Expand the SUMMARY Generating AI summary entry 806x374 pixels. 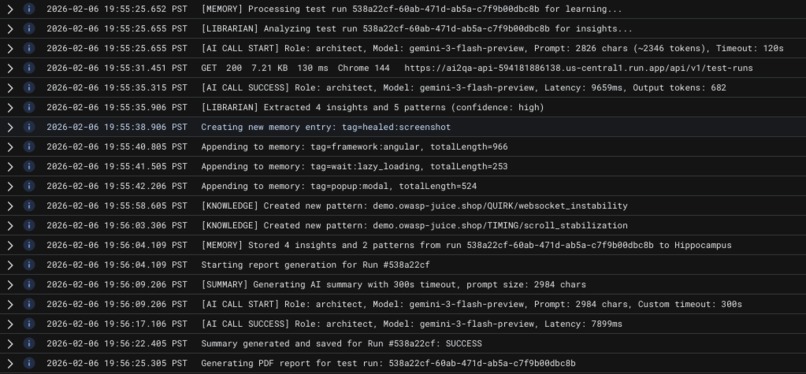pyautogui.click(x=10, y=285)
